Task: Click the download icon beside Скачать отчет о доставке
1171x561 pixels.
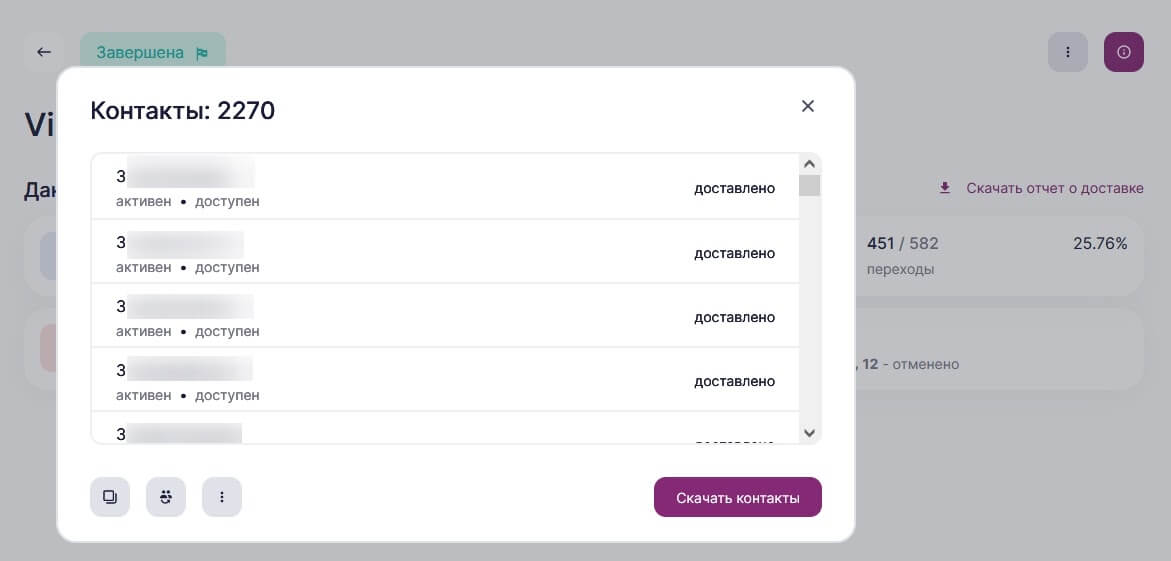Action: pos(945,188)
